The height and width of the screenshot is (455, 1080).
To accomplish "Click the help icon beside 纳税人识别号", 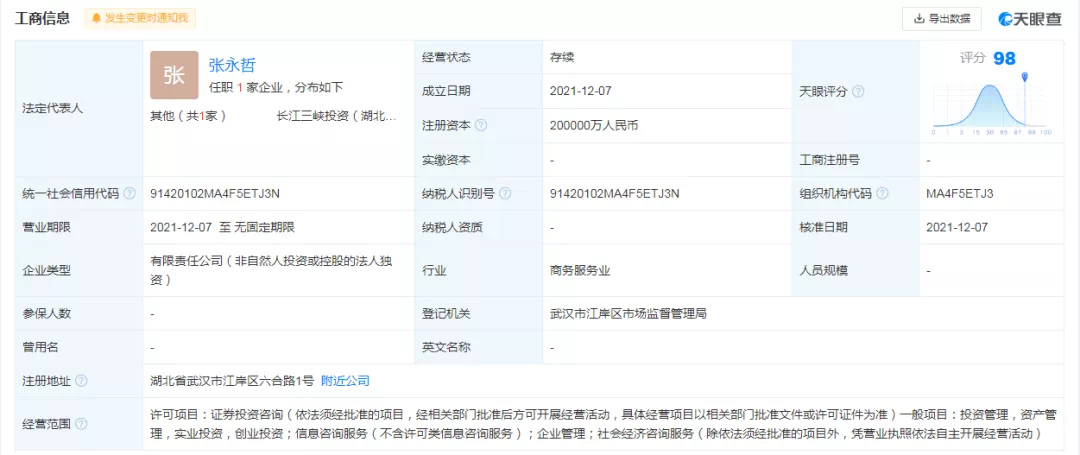I will 505,194.
